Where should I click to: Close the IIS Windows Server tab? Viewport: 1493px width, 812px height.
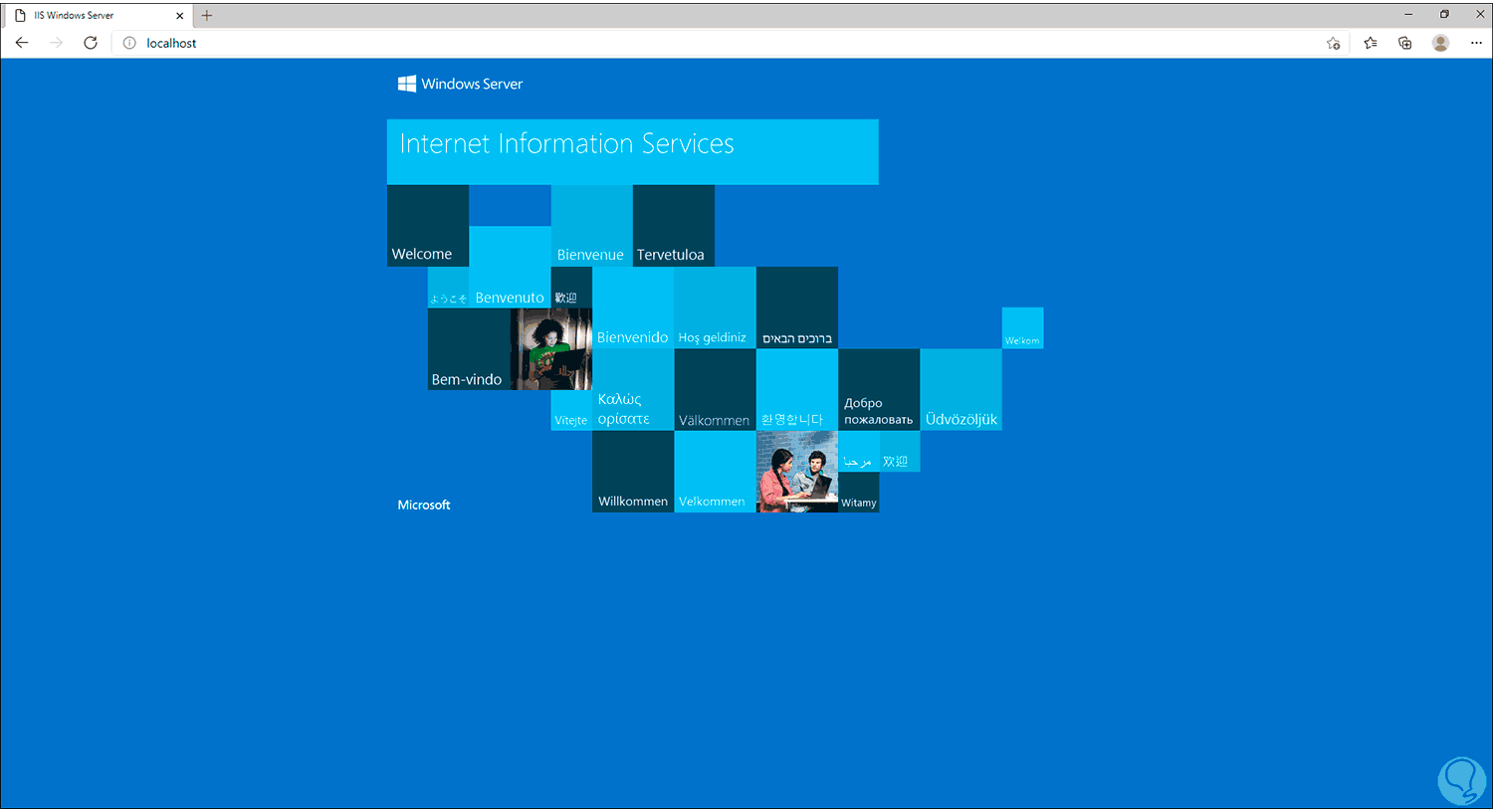tap(180, 16)
